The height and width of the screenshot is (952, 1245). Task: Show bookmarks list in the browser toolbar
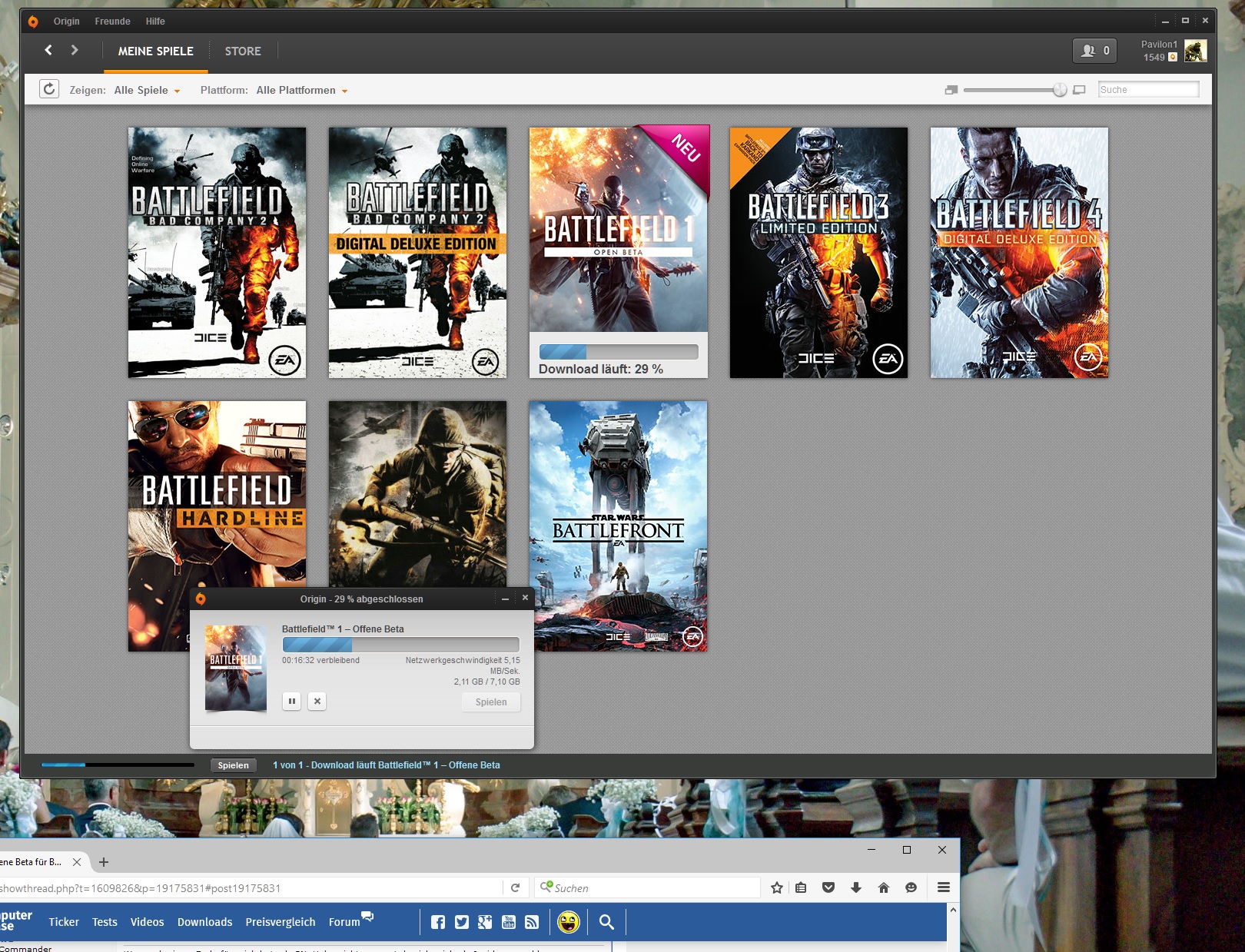click(801, 887)
